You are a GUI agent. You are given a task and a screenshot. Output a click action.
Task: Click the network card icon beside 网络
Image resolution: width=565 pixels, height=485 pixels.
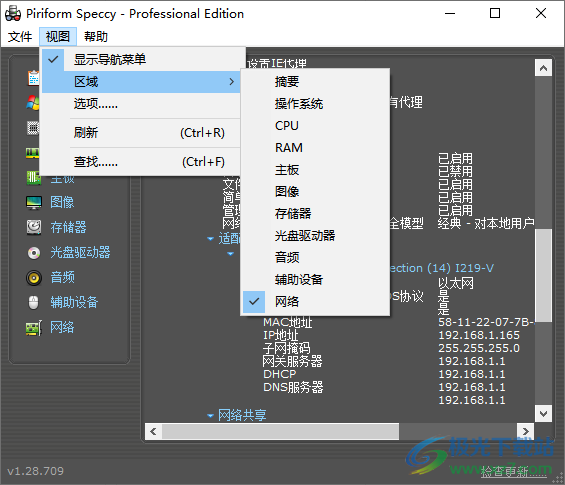click(x=34, y=328)
